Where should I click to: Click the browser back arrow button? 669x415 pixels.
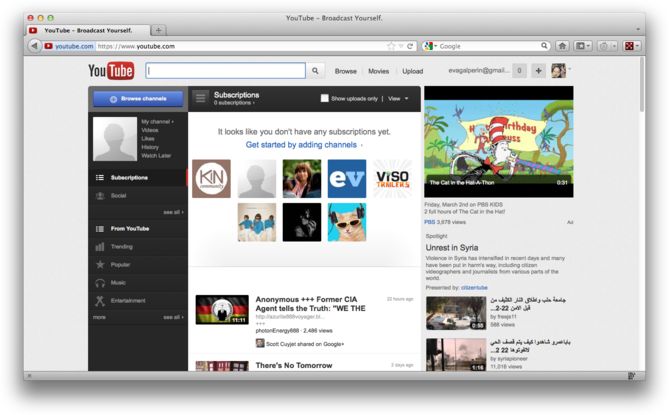35,46
